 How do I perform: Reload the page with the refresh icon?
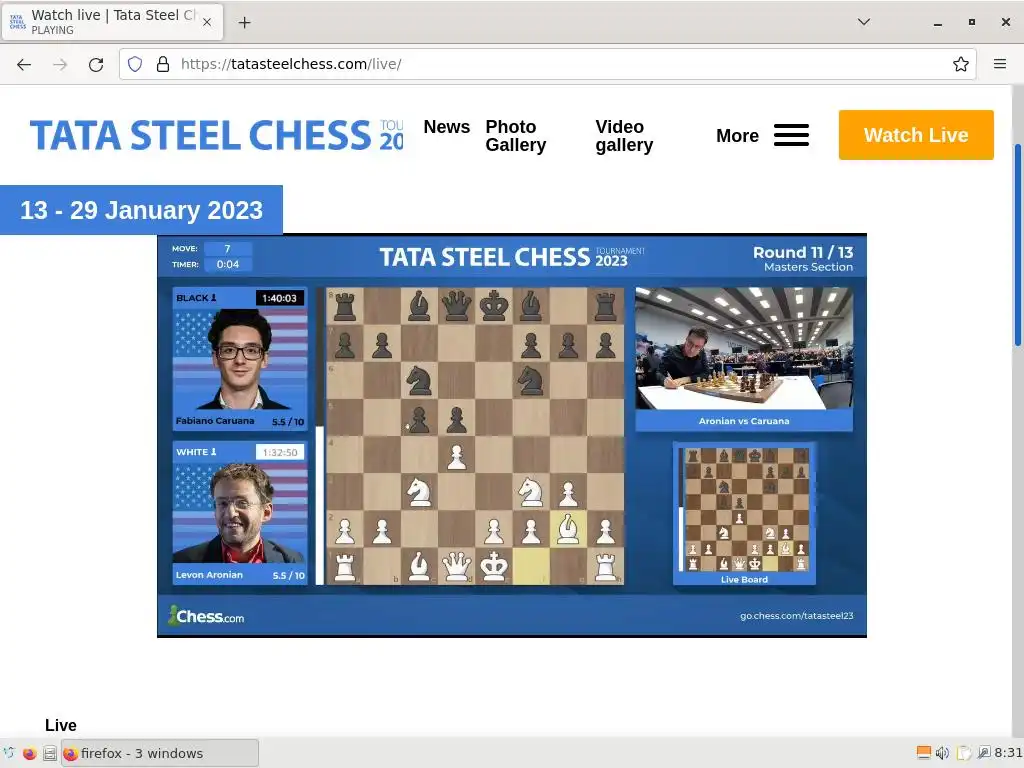(x=96, y=64)
